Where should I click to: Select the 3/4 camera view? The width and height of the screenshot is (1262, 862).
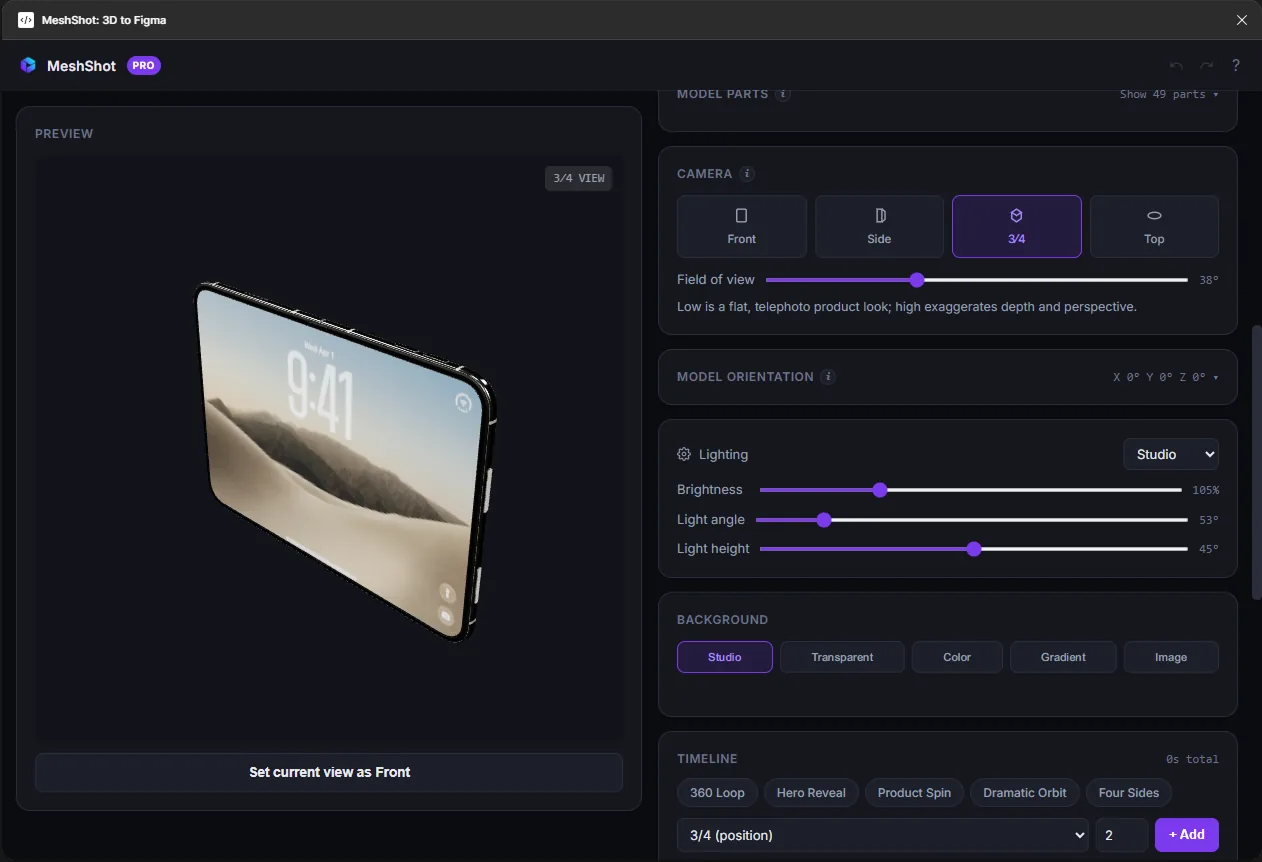[x=1017, y=227]
